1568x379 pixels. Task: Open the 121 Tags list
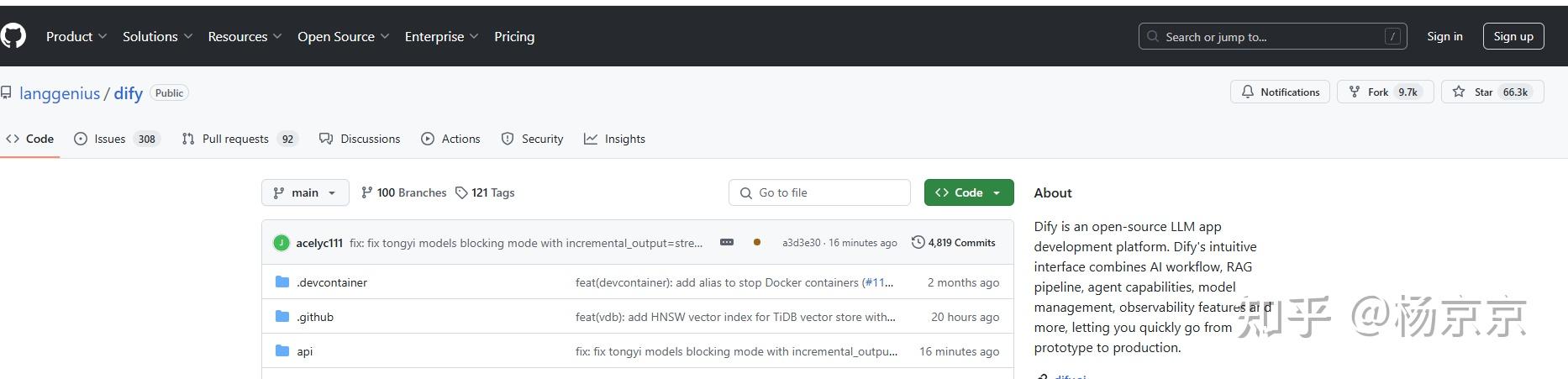pyautogui.click(x=485, y=192)
